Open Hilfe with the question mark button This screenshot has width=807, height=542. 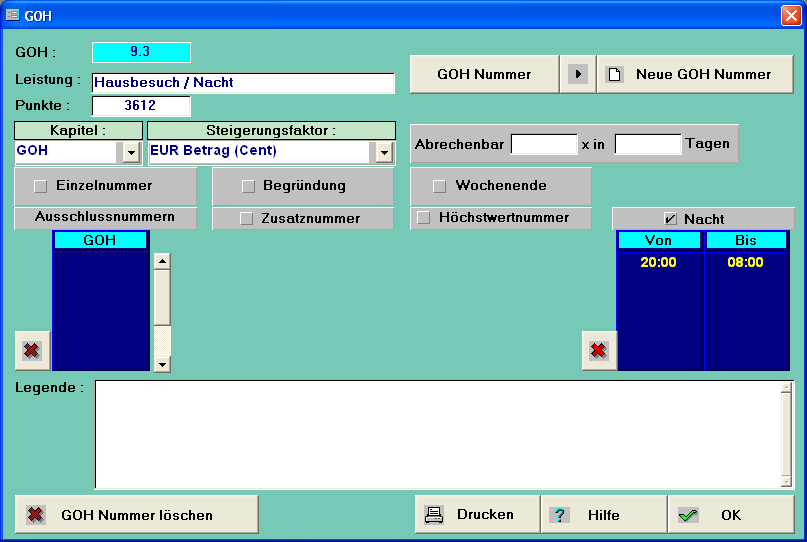[603, 515]
